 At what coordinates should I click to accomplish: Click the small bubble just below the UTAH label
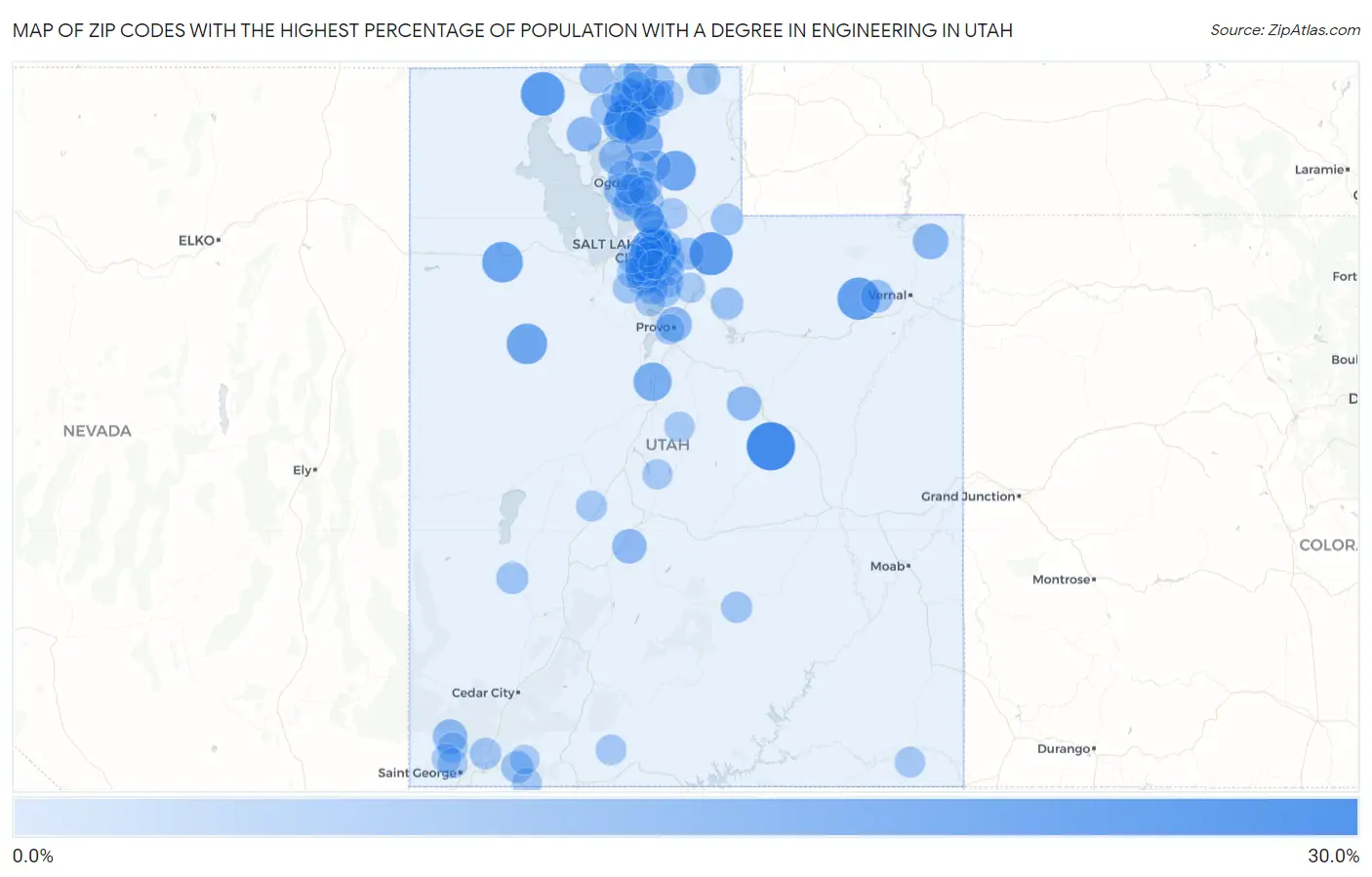(658, 474)
